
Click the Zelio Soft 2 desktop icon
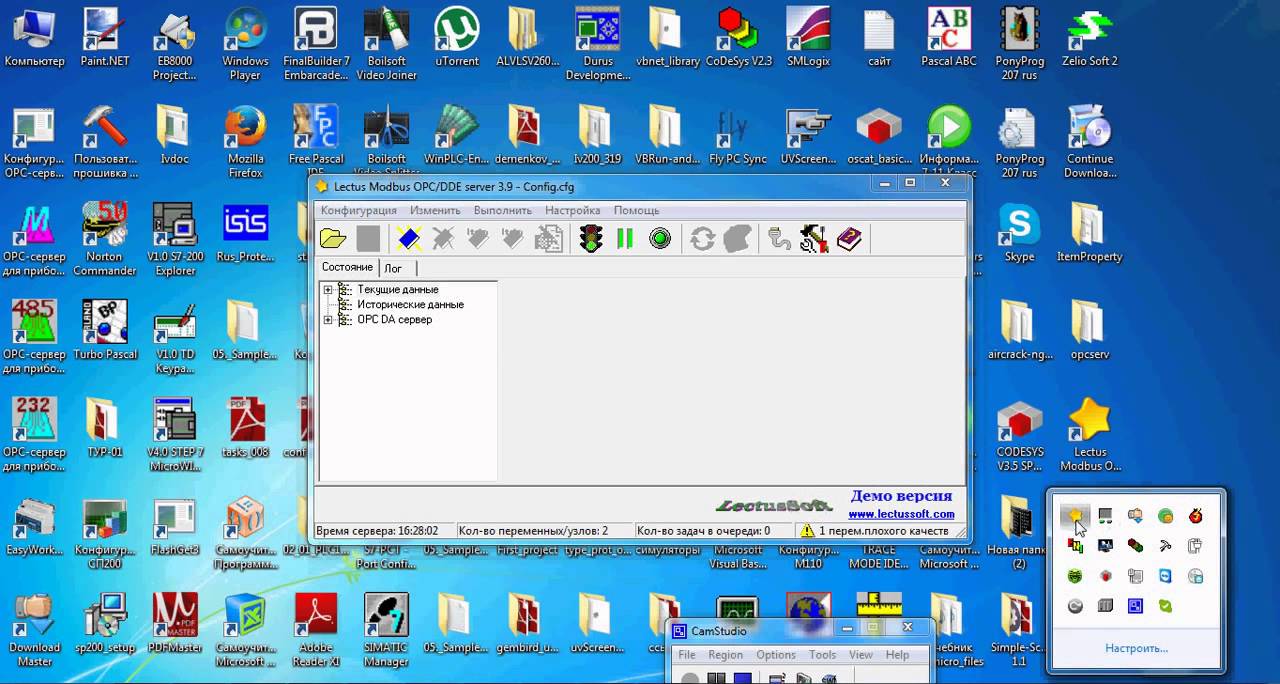(1090, 38)
